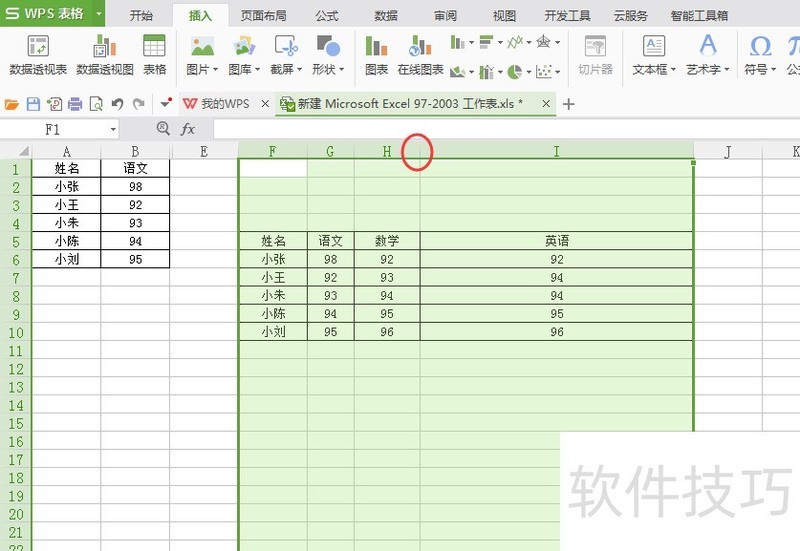Insert a radar chart type
Viewport: 800px width, 551px height.
point(544,42)
